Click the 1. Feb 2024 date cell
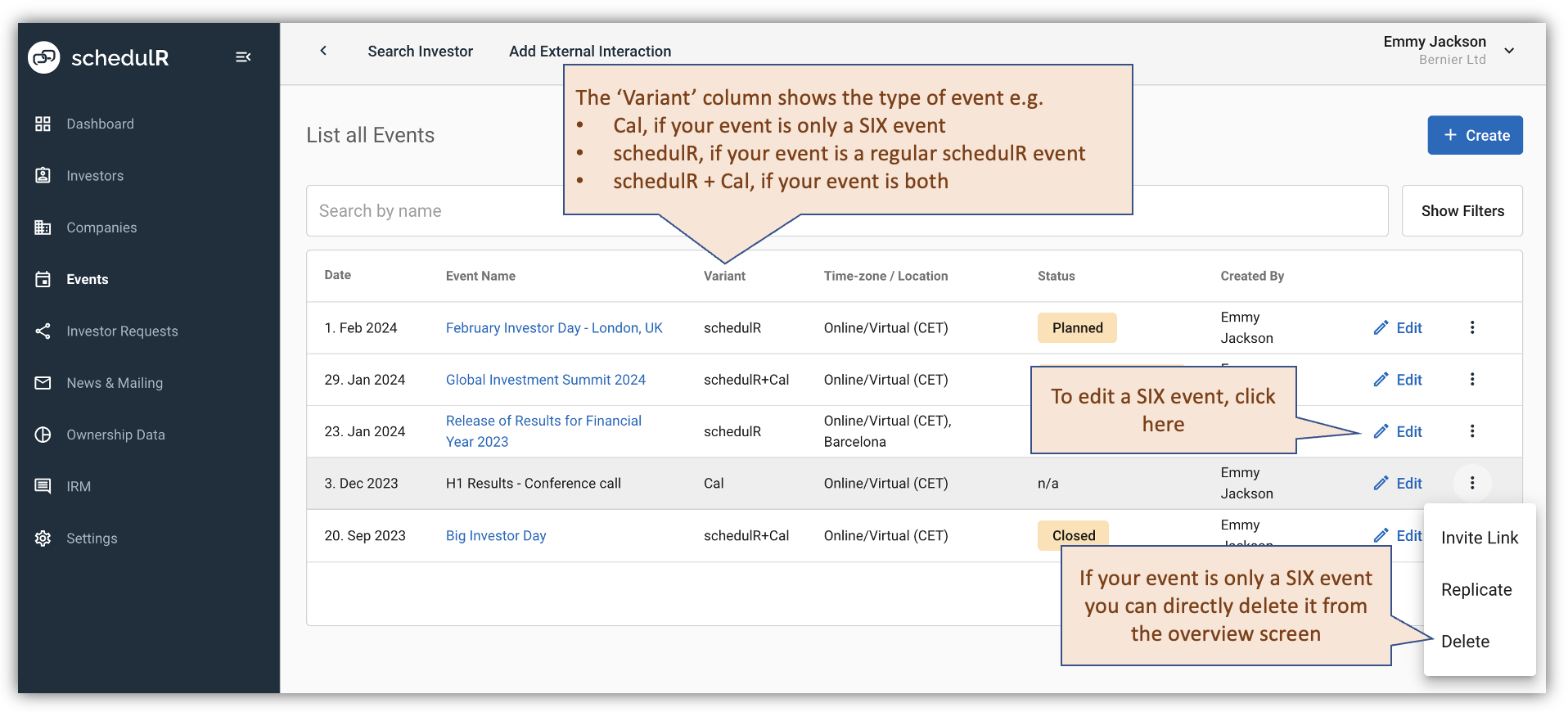This screenshot has height=712, width=1568. point(361,328)
